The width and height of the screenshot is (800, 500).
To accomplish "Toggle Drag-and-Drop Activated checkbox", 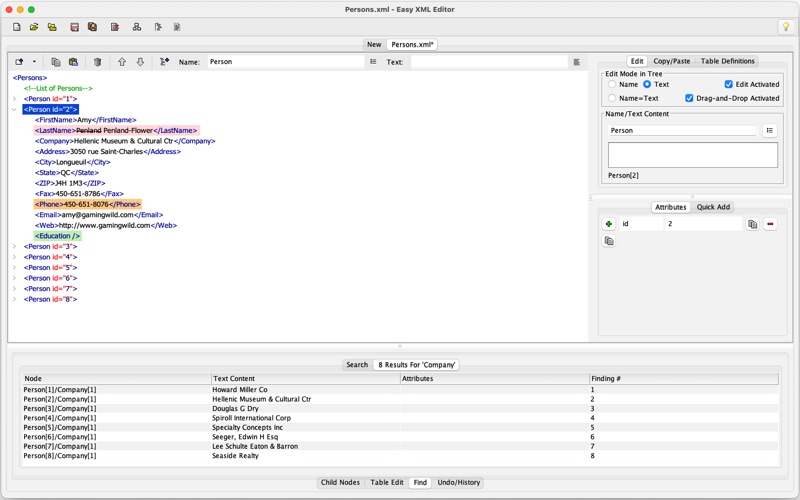I will (689, 98).
